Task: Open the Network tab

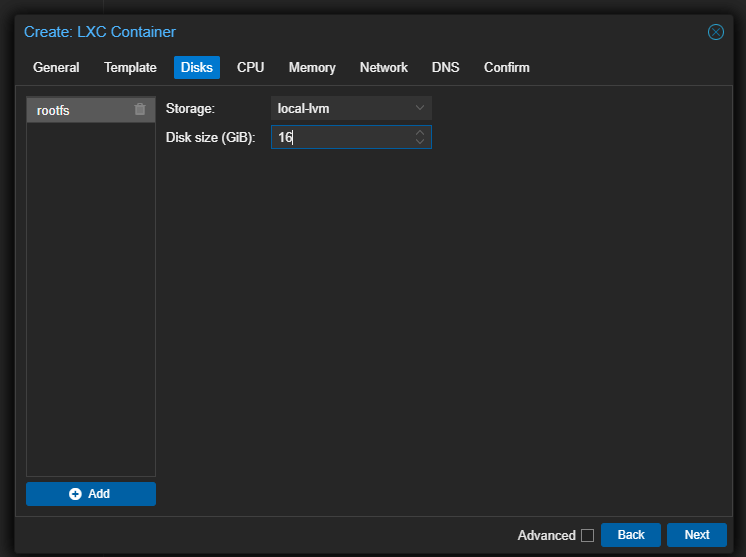Action: (x=384, y=67)
